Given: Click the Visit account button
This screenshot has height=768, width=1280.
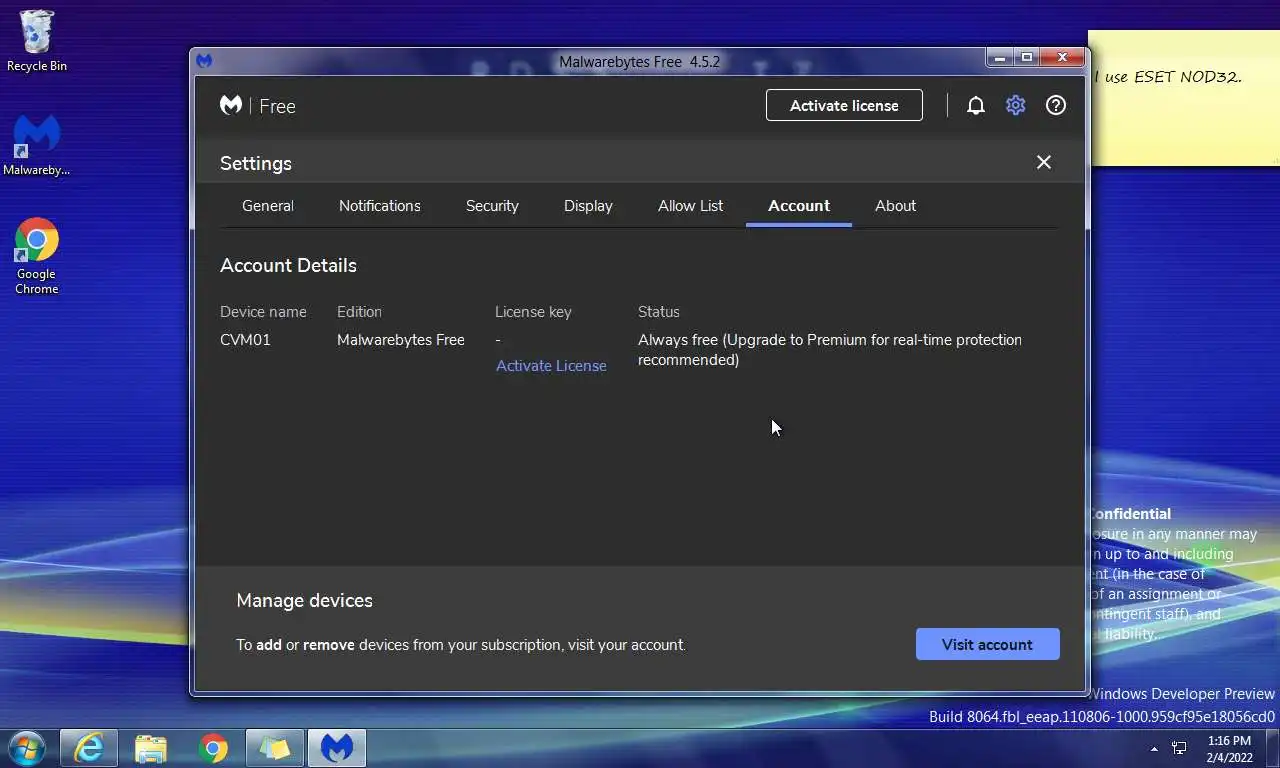Looking at the screenshot, I should (x=988, y=644).
